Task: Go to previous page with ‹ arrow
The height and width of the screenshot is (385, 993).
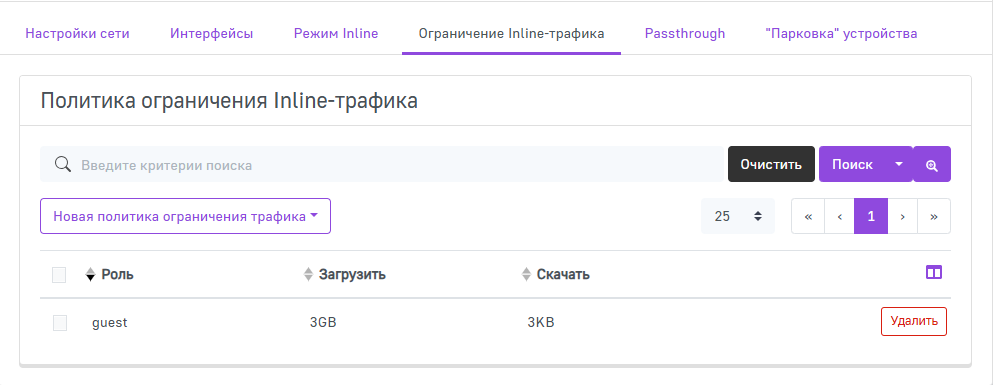Action: pos(840,216)
